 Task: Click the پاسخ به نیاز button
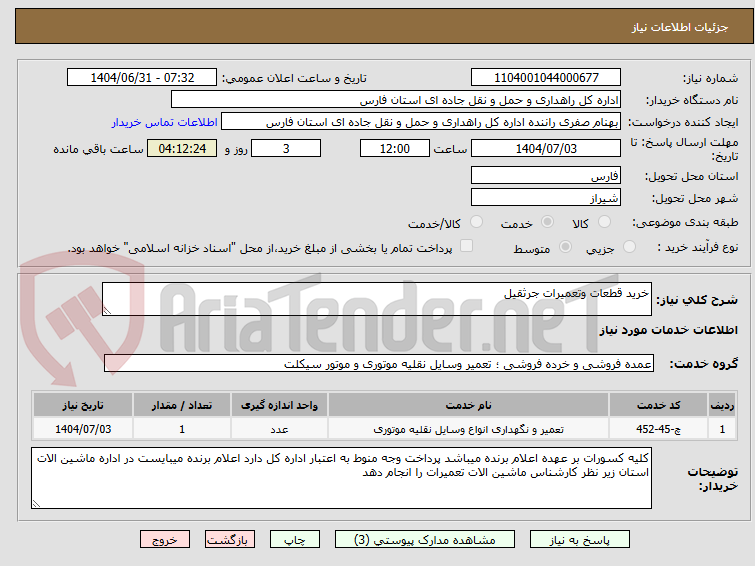[580, 540]
